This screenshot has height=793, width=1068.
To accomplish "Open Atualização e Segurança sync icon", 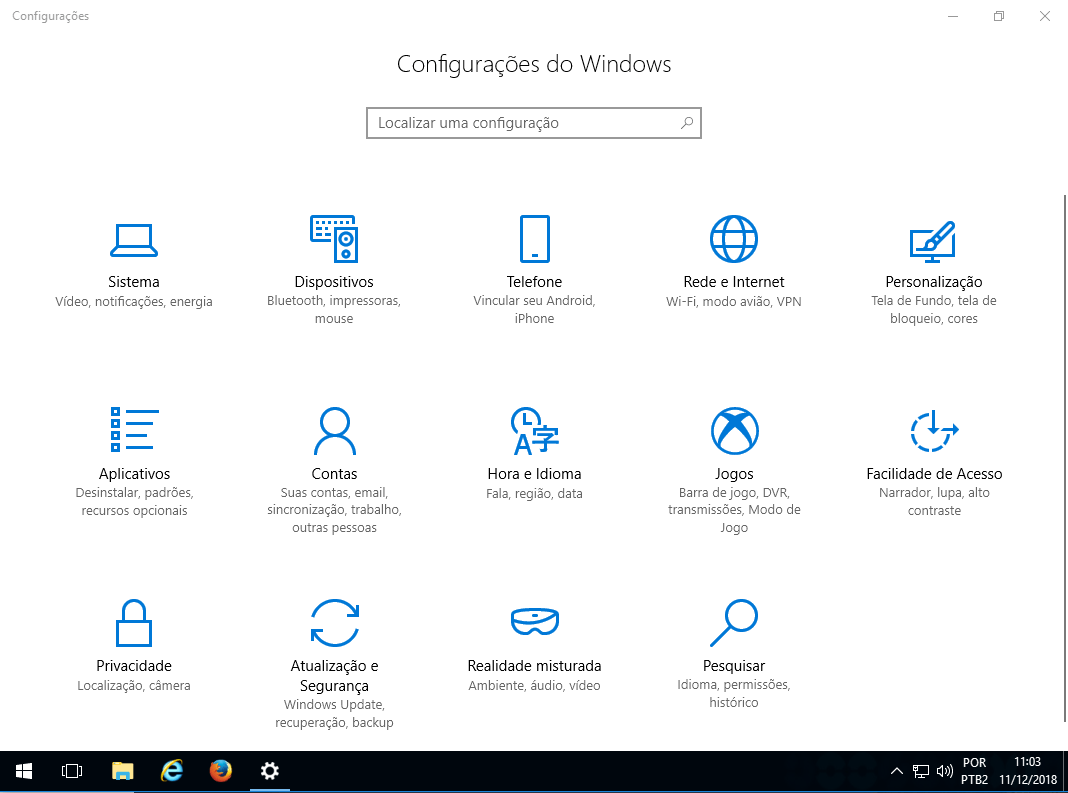I will (x=334, y=622).
